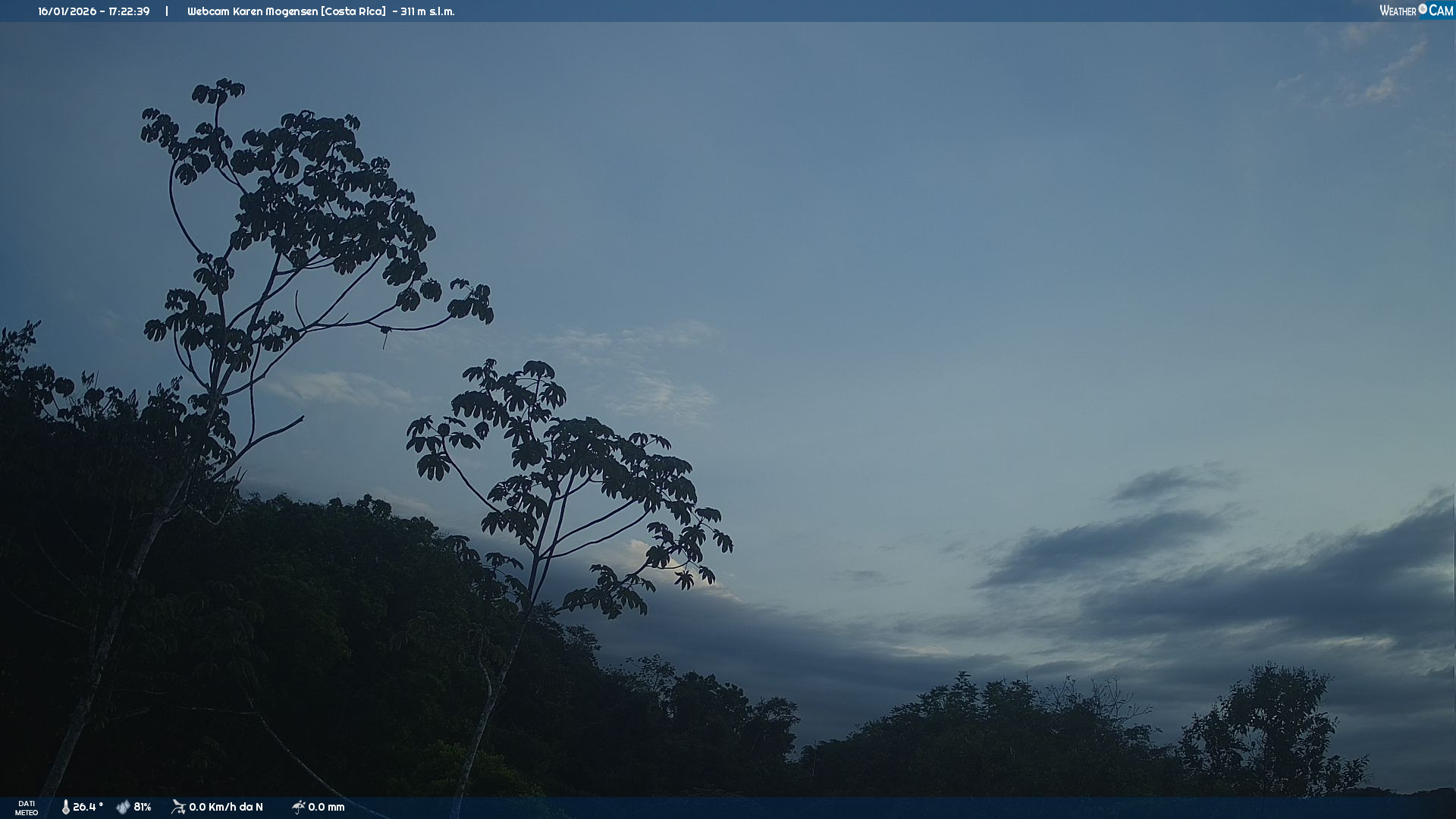The height and width of the screenshot is (819, 1456).
Task: Click the humidity water drops icon
Action: [123, 807]
